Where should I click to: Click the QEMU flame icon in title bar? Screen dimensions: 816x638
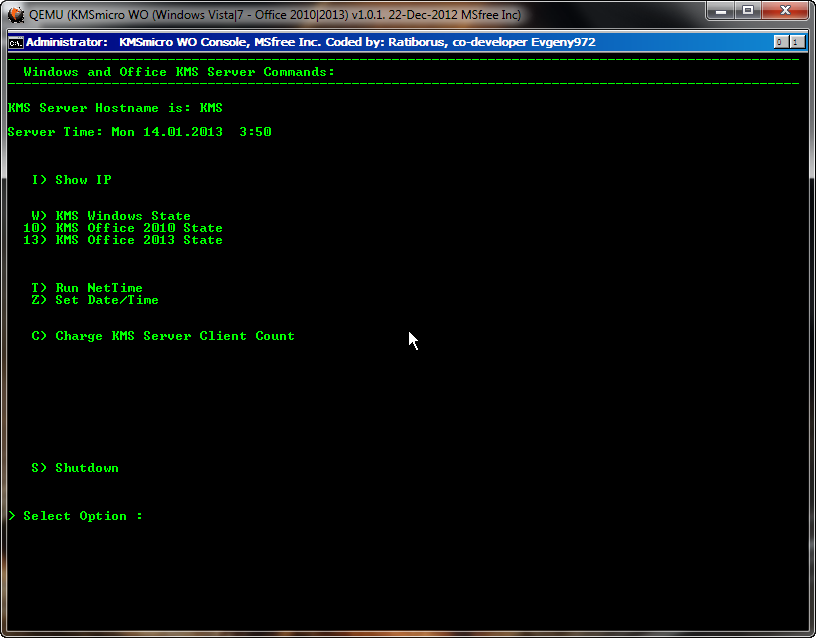16,15
